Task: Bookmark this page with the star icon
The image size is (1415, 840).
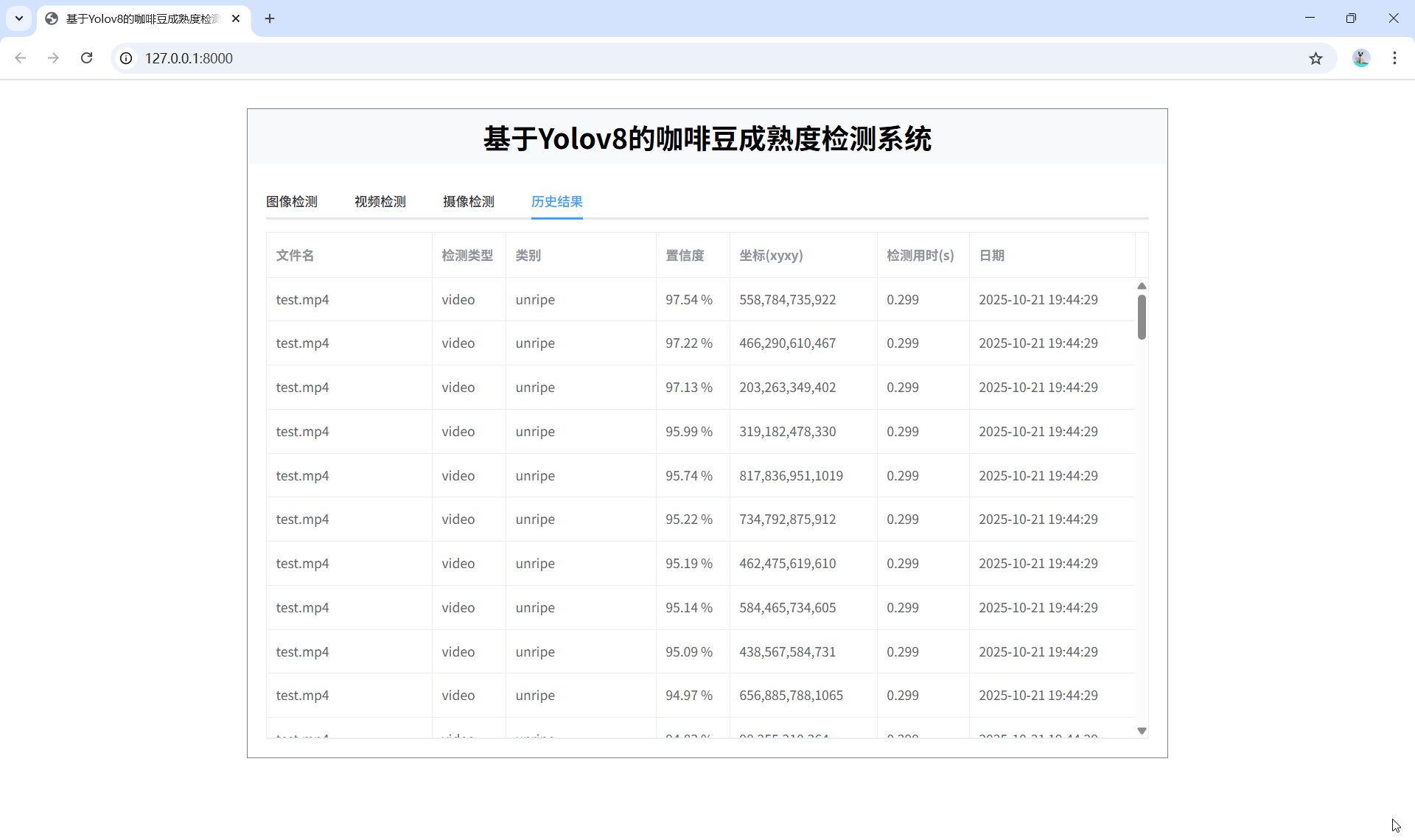Action: click(1316, 58)
